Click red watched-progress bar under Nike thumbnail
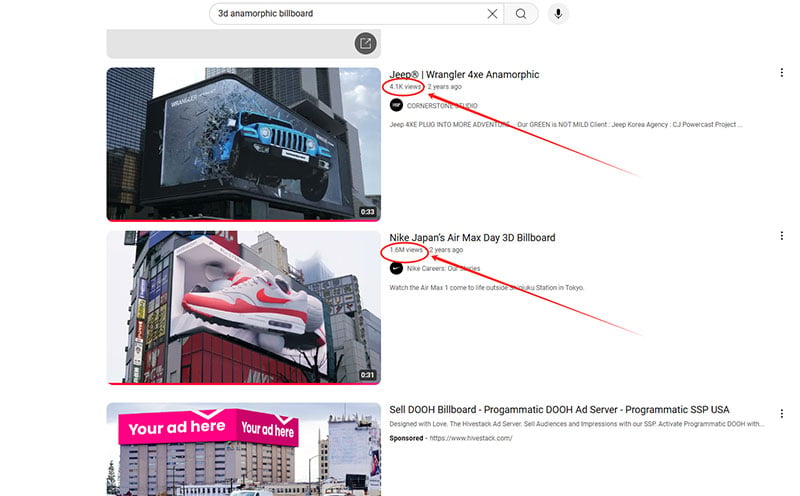This screenshot has width=800, height=496. coord(243,384)
